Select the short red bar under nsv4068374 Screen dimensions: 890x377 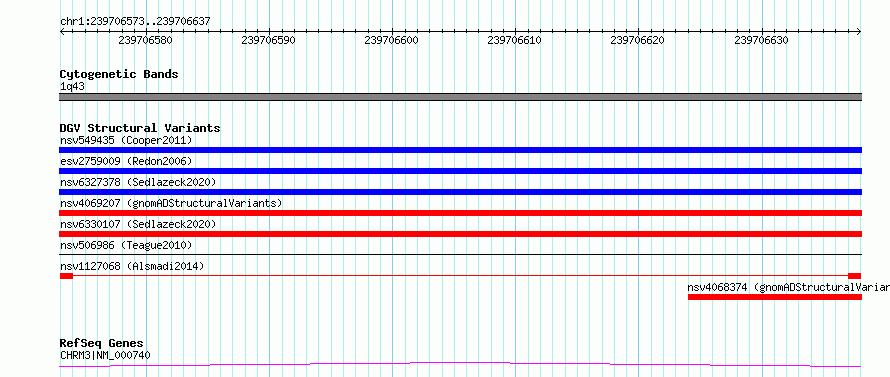tap(775, 297)
